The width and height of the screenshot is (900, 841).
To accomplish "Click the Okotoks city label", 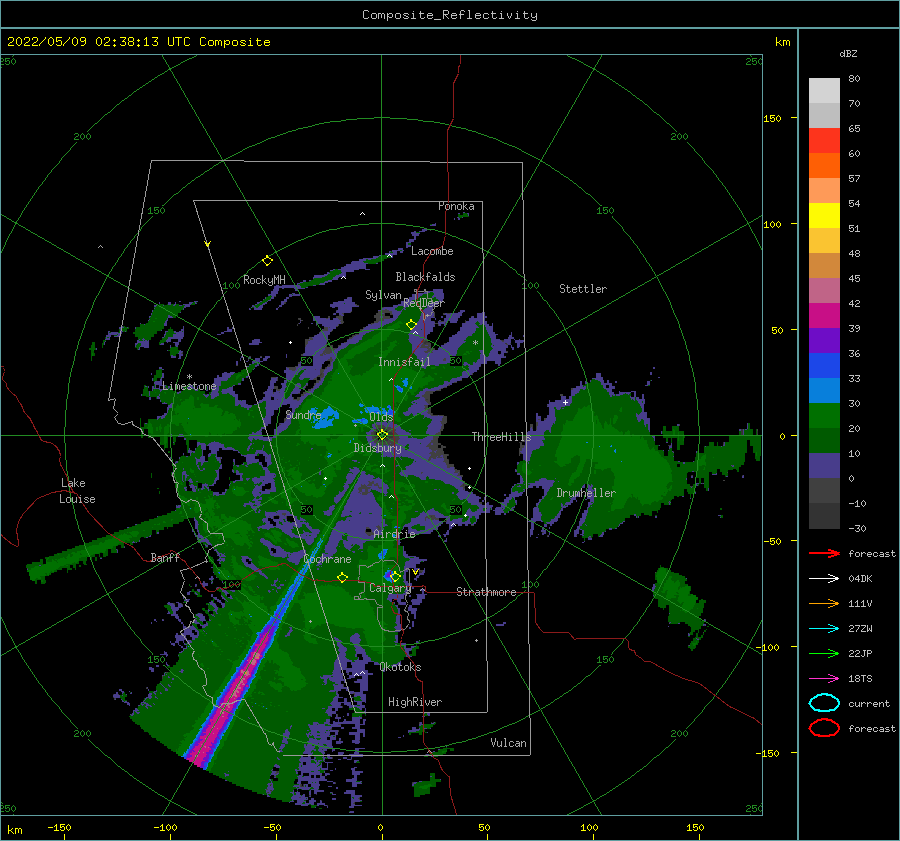I will click(x=400, y=667).
